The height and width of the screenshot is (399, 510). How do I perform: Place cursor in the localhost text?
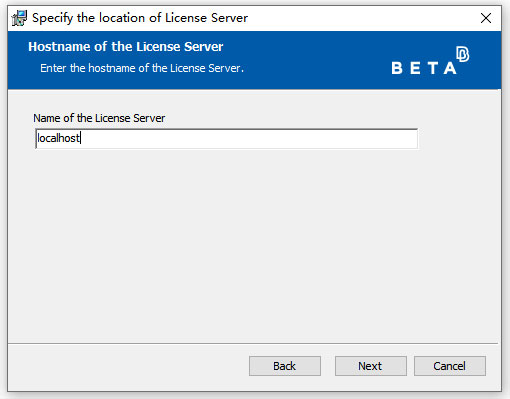coord(58,138)
